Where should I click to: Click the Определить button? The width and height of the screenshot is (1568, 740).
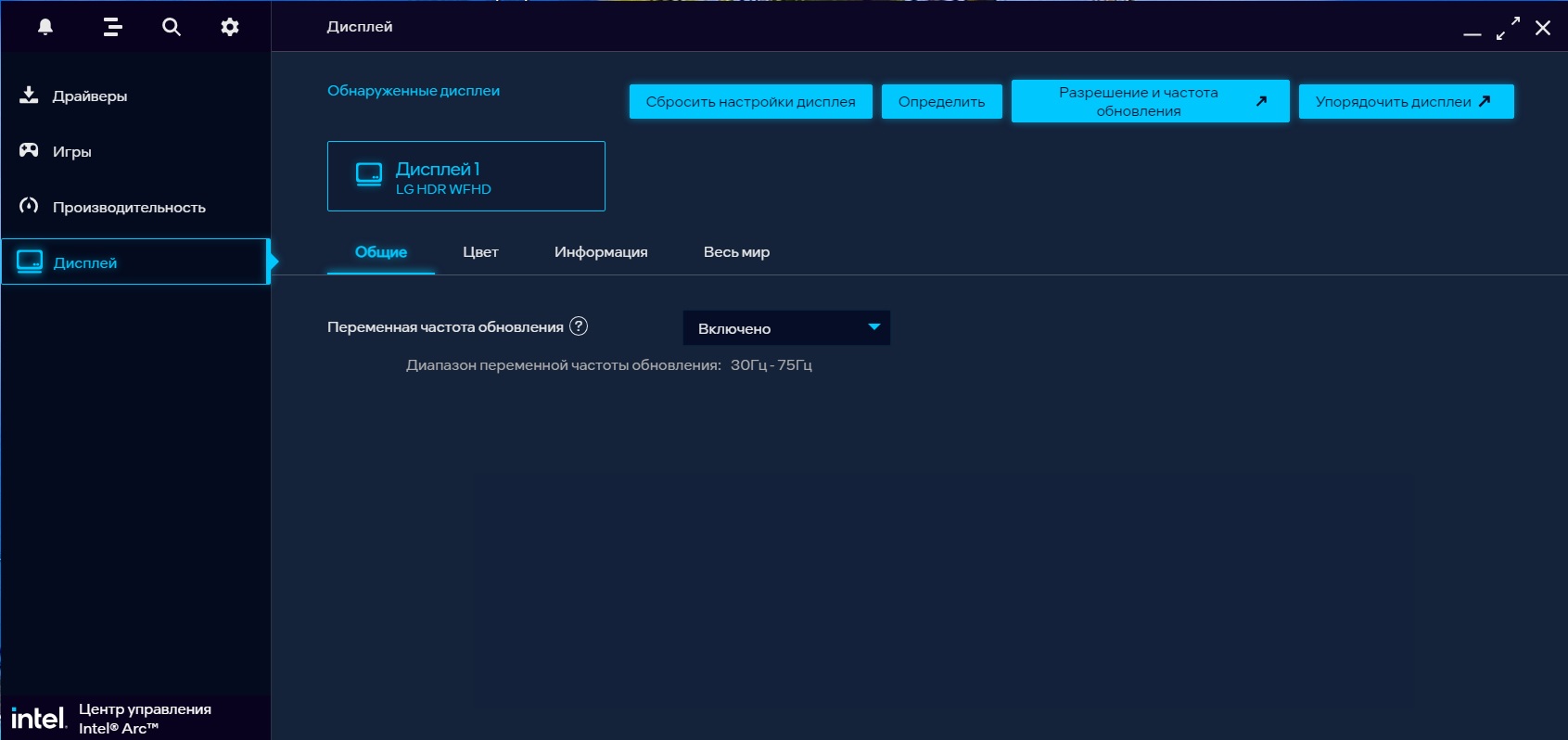pos(941,102)
